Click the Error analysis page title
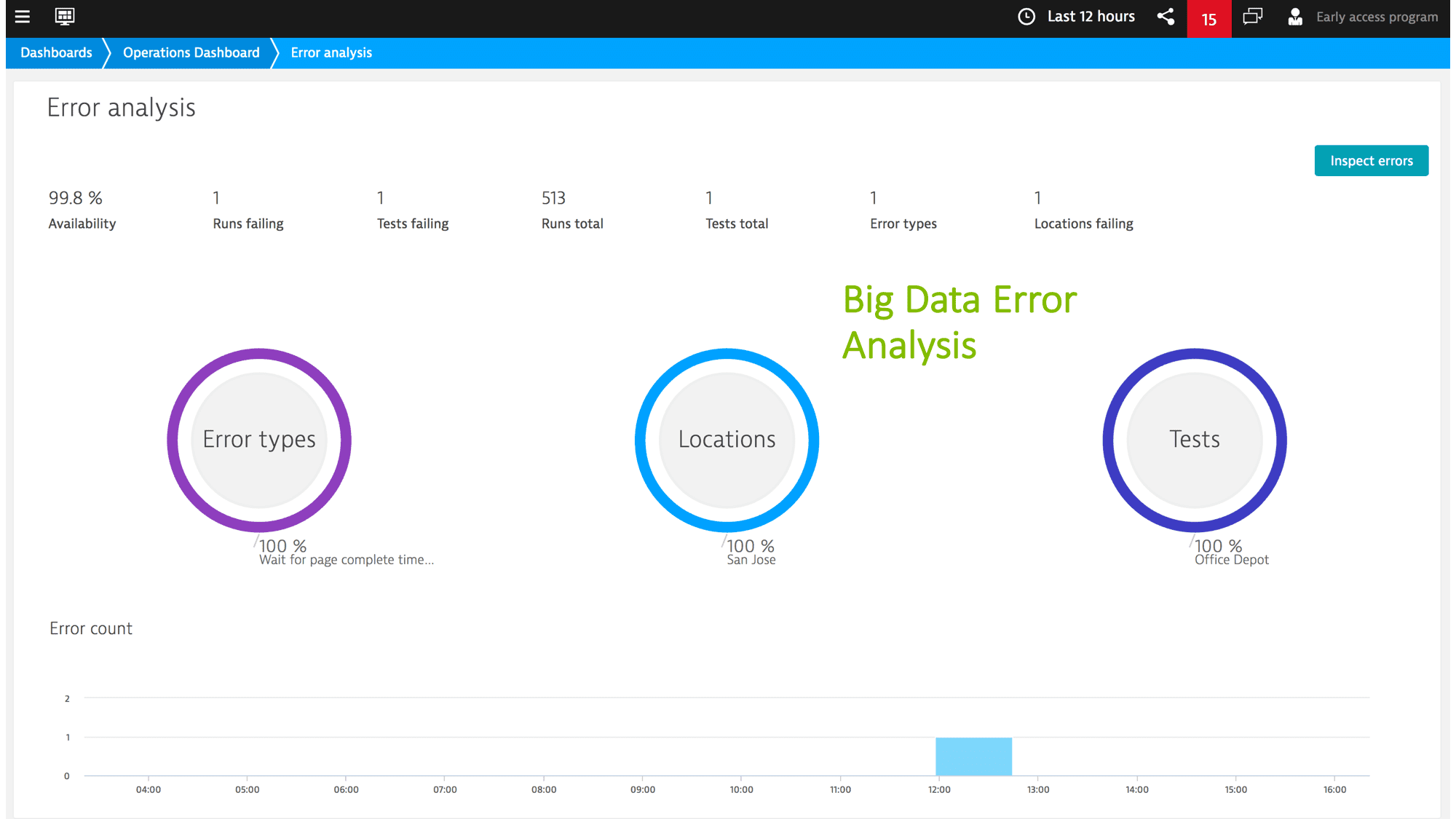This screenshot has width=1456, height=819. (x=122, y=108)
